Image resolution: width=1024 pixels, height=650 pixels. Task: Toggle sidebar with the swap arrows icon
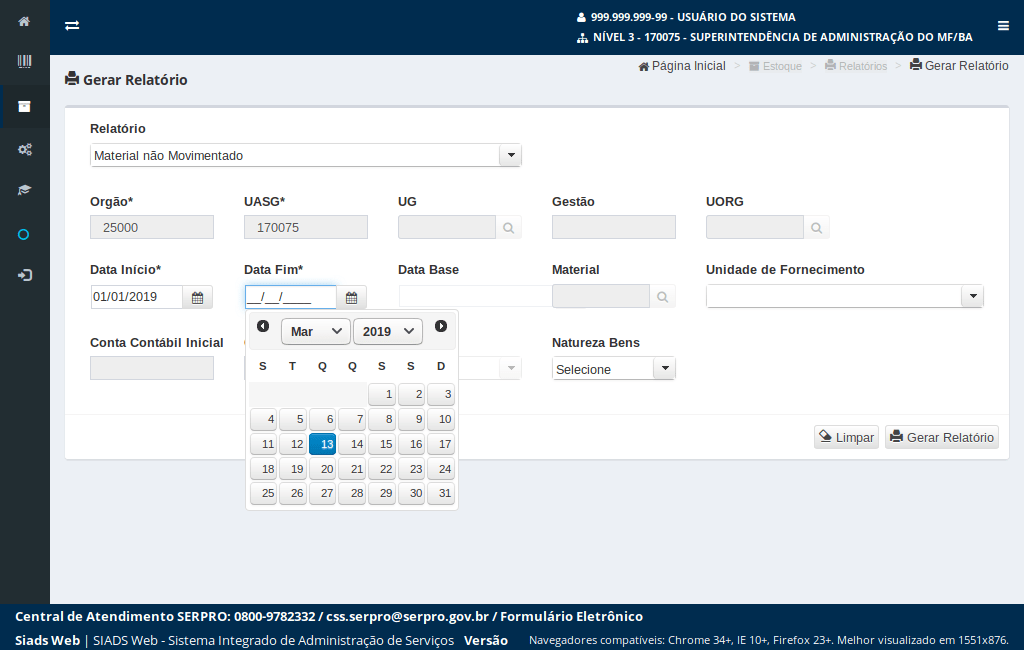pyautogui.click(x=72, y=25)
